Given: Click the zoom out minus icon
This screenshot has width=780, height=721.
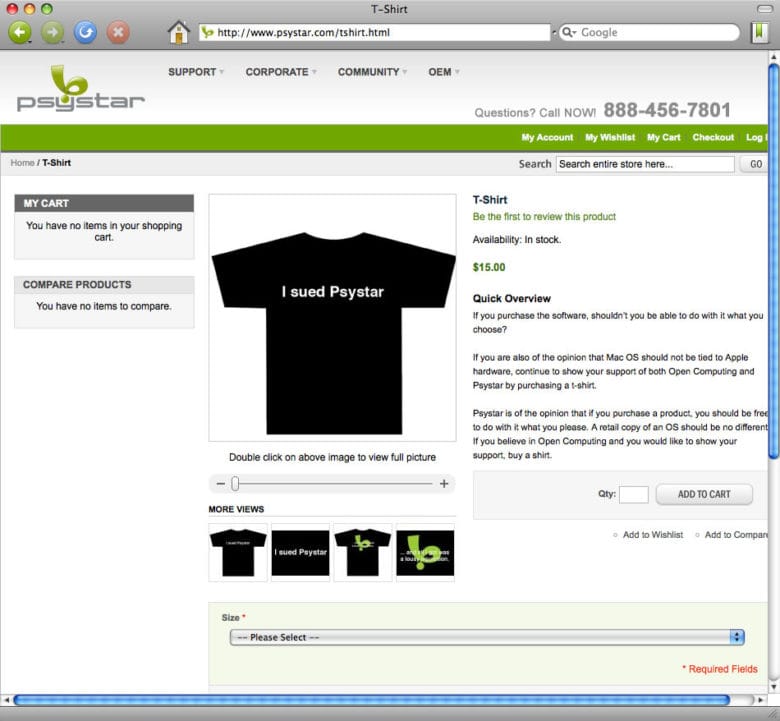Looking at the screenshot, I should click(x=221, y=484).
